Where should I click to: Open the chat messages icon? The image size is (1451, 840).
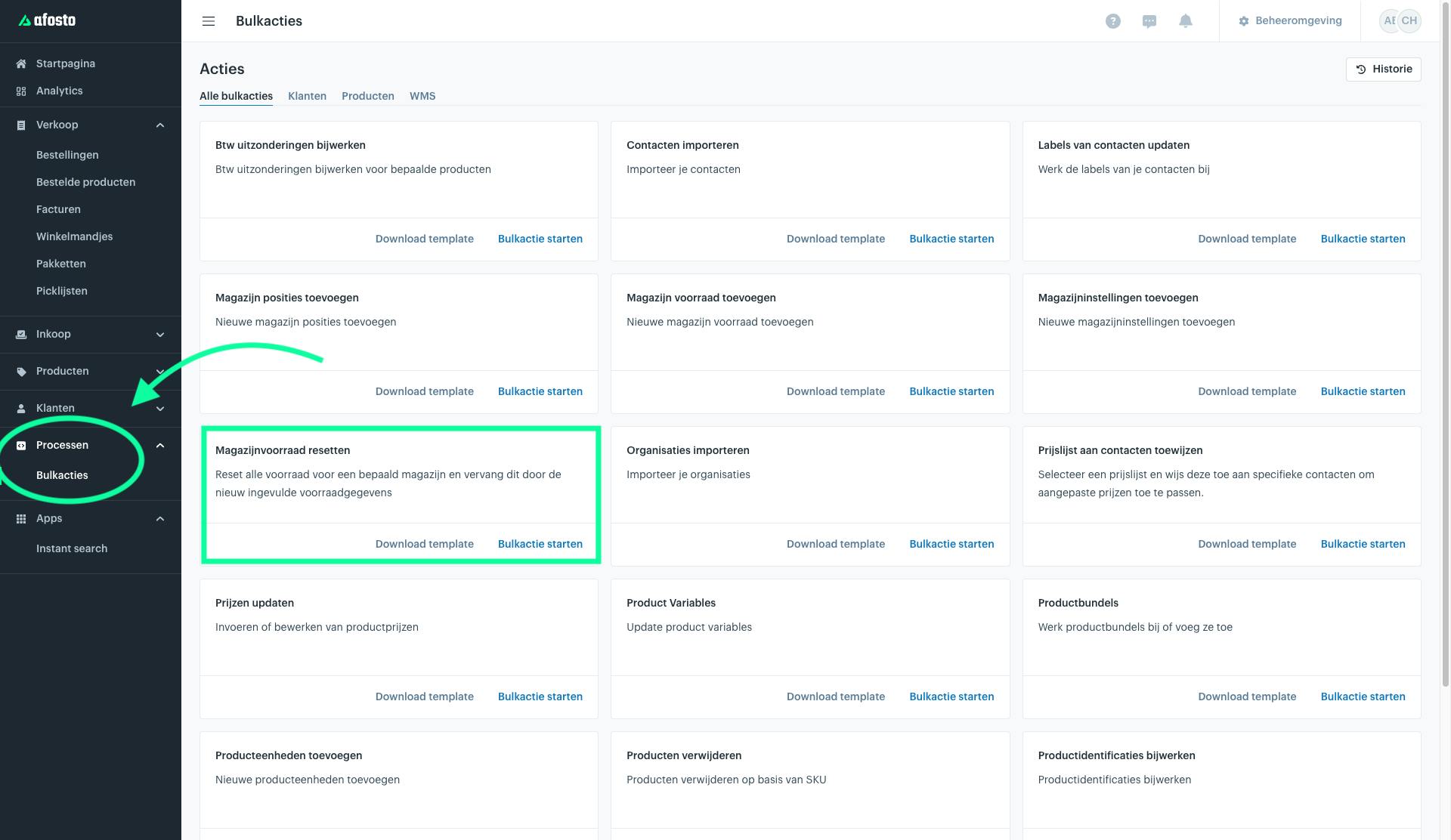pos(1149,21)
